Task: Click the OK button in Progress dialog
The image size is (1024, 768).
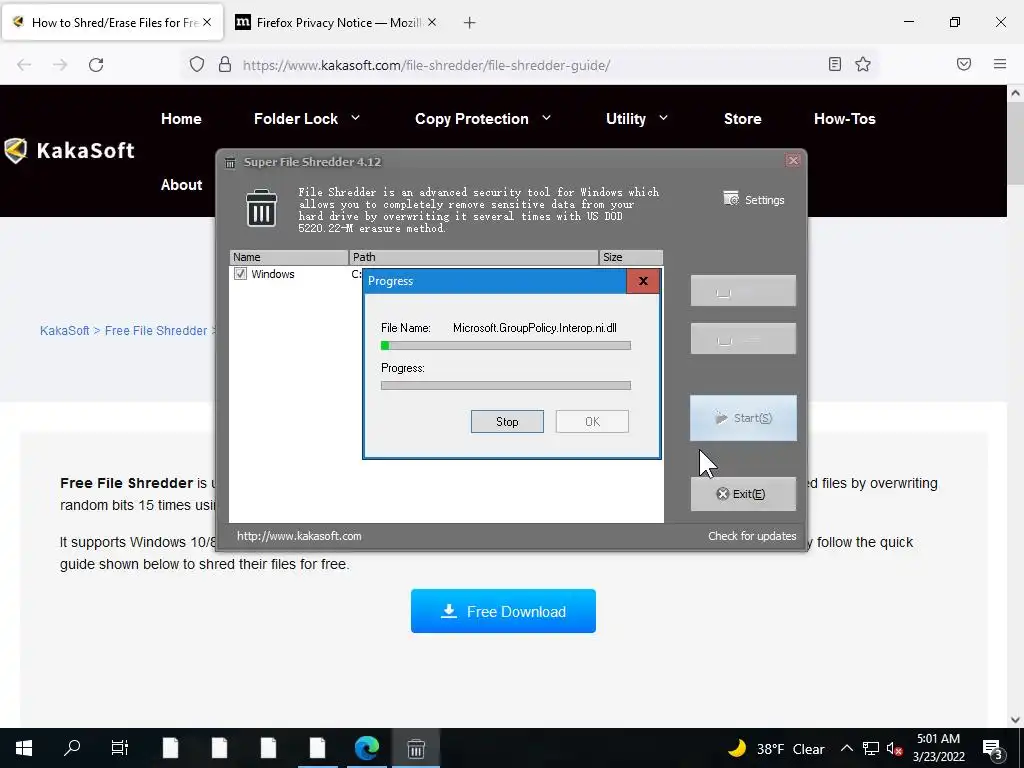Action: point(592,422)
